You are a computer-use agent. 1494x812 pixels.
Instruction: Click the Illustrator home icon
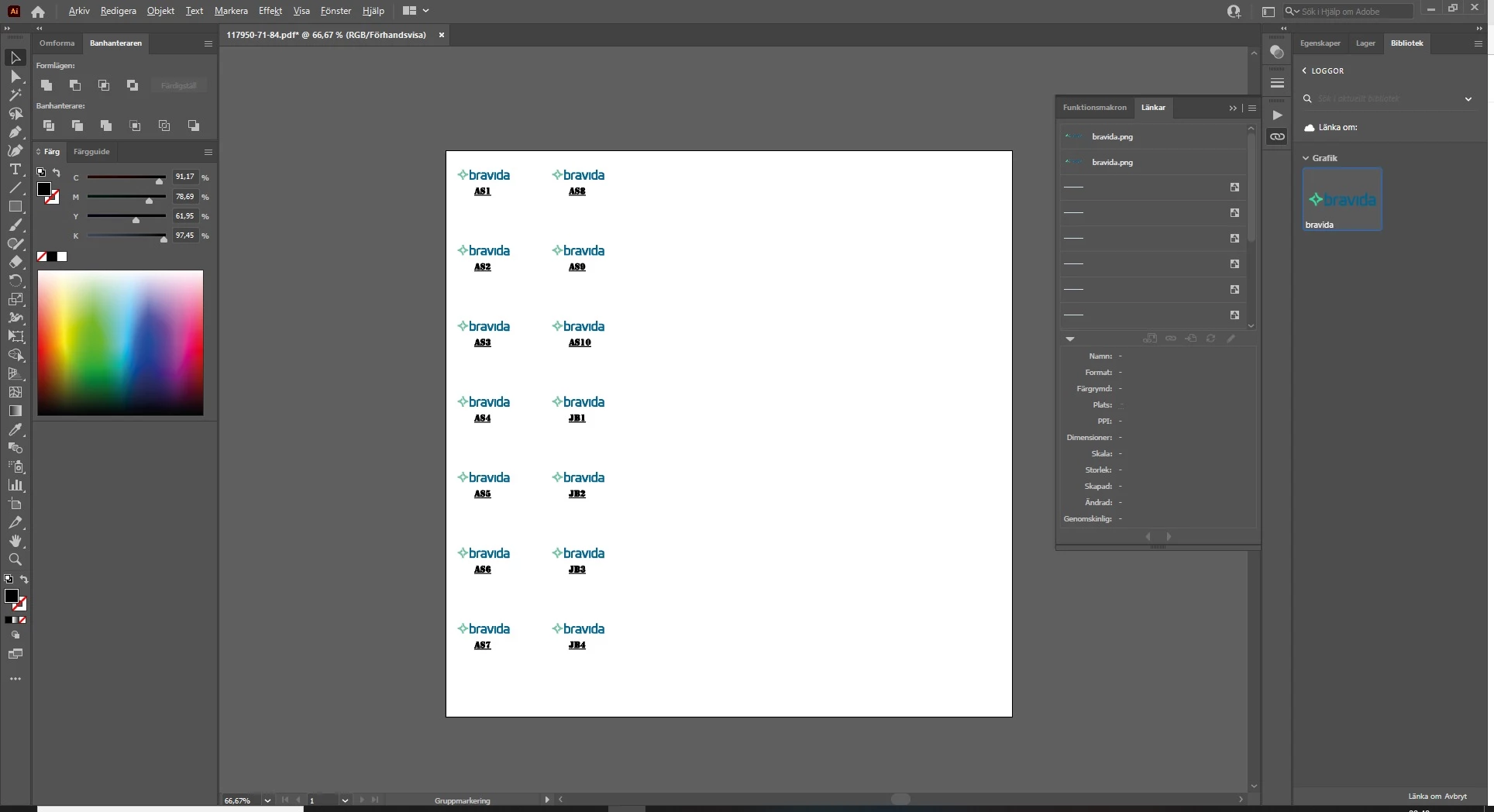37,11
